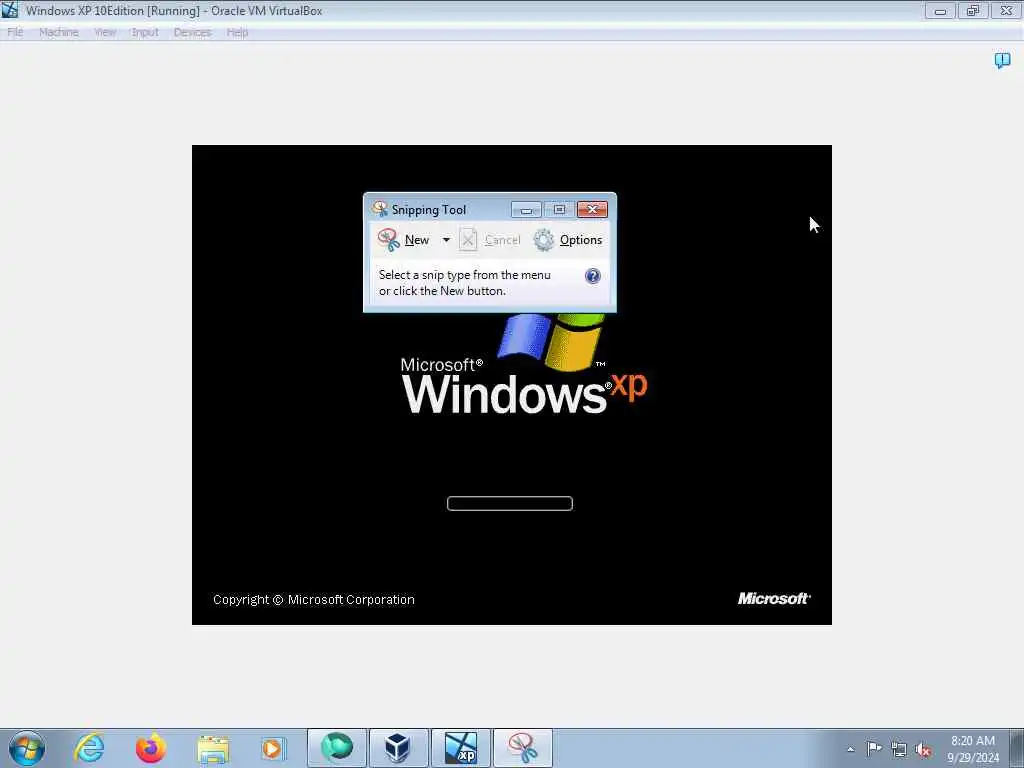This screenshot has height=768, width=1024.
Task: Show hidden system tray icons
Action: click(x=850, y=749)
